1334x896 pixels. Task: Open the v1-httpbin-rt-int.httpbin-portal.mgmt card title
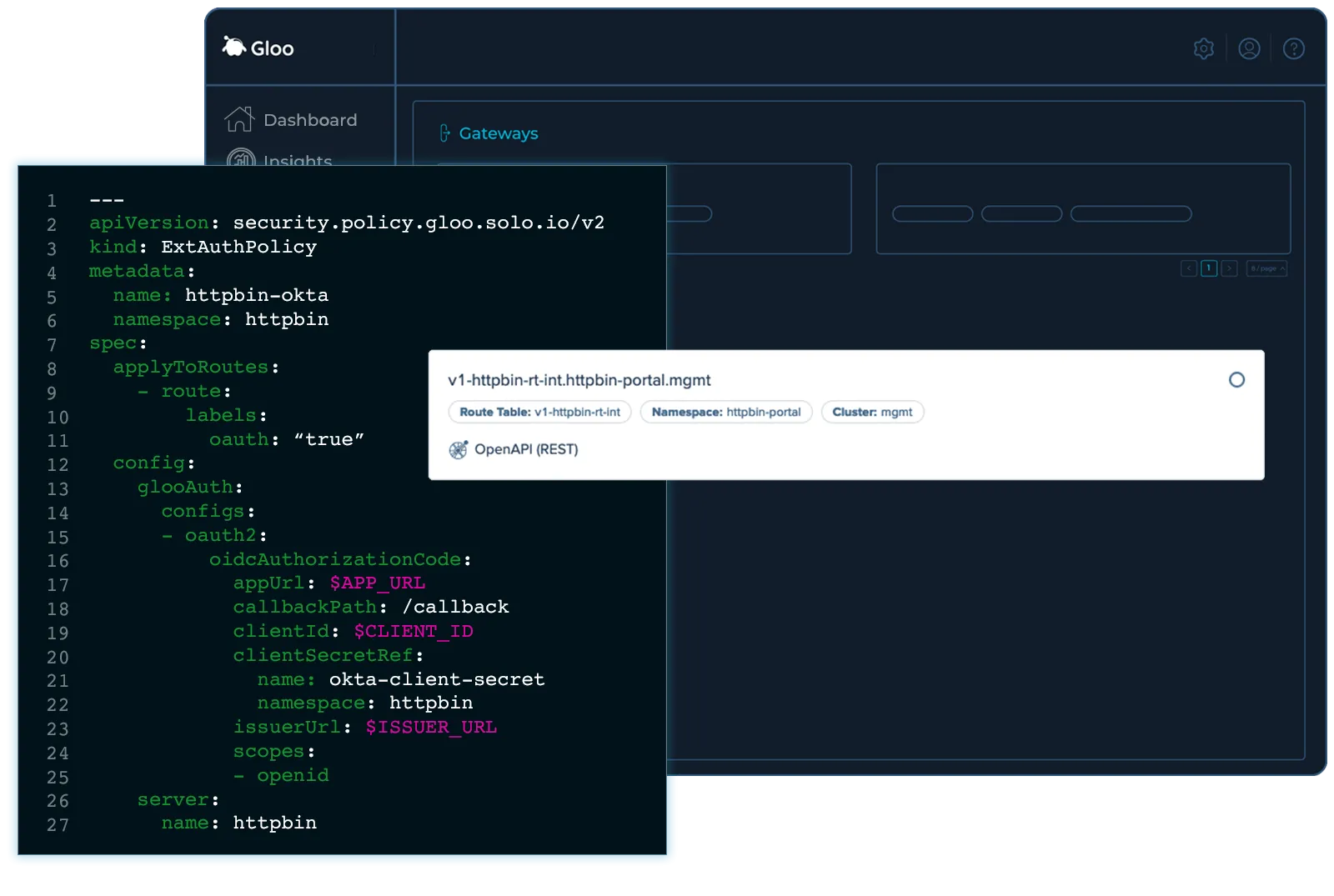(579, 380)
